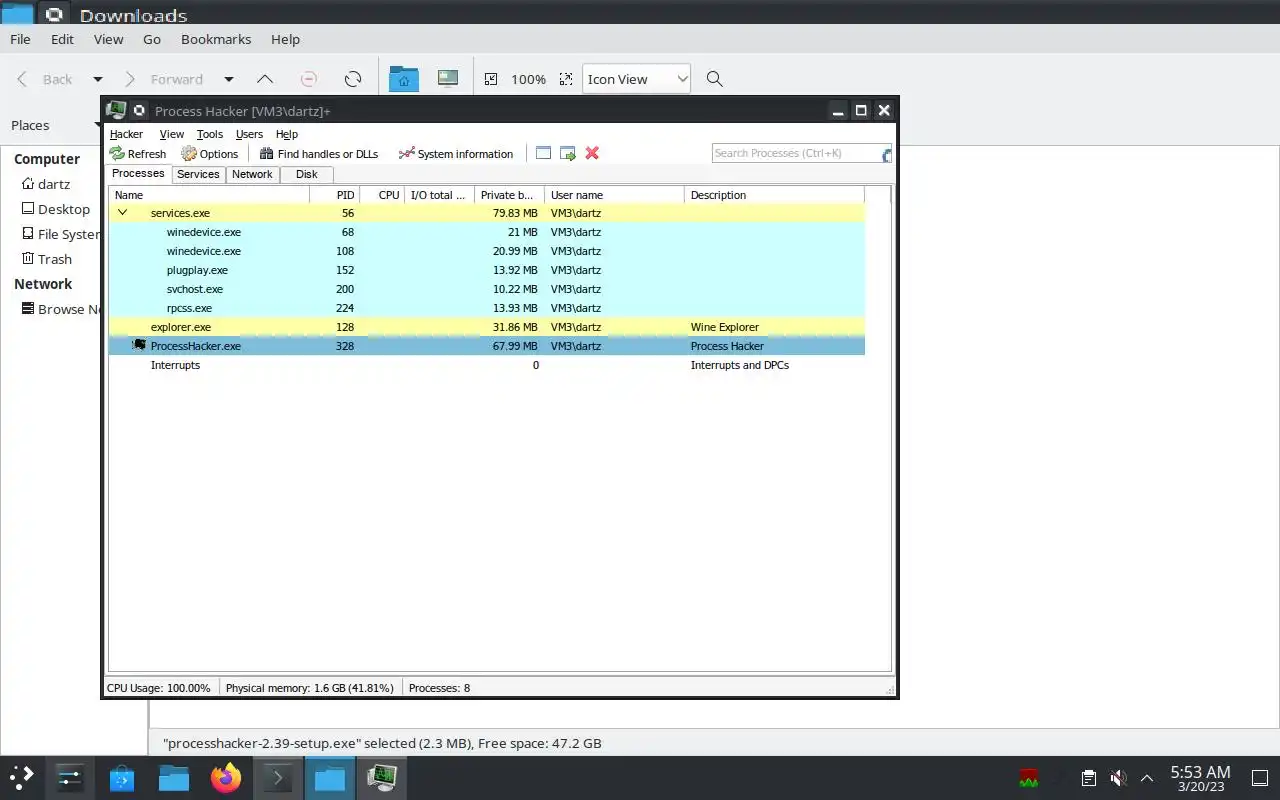Click the normal-size zoom icon left of 100%
The height and width of the screenshot is (800, 1280).
[491, 79]
